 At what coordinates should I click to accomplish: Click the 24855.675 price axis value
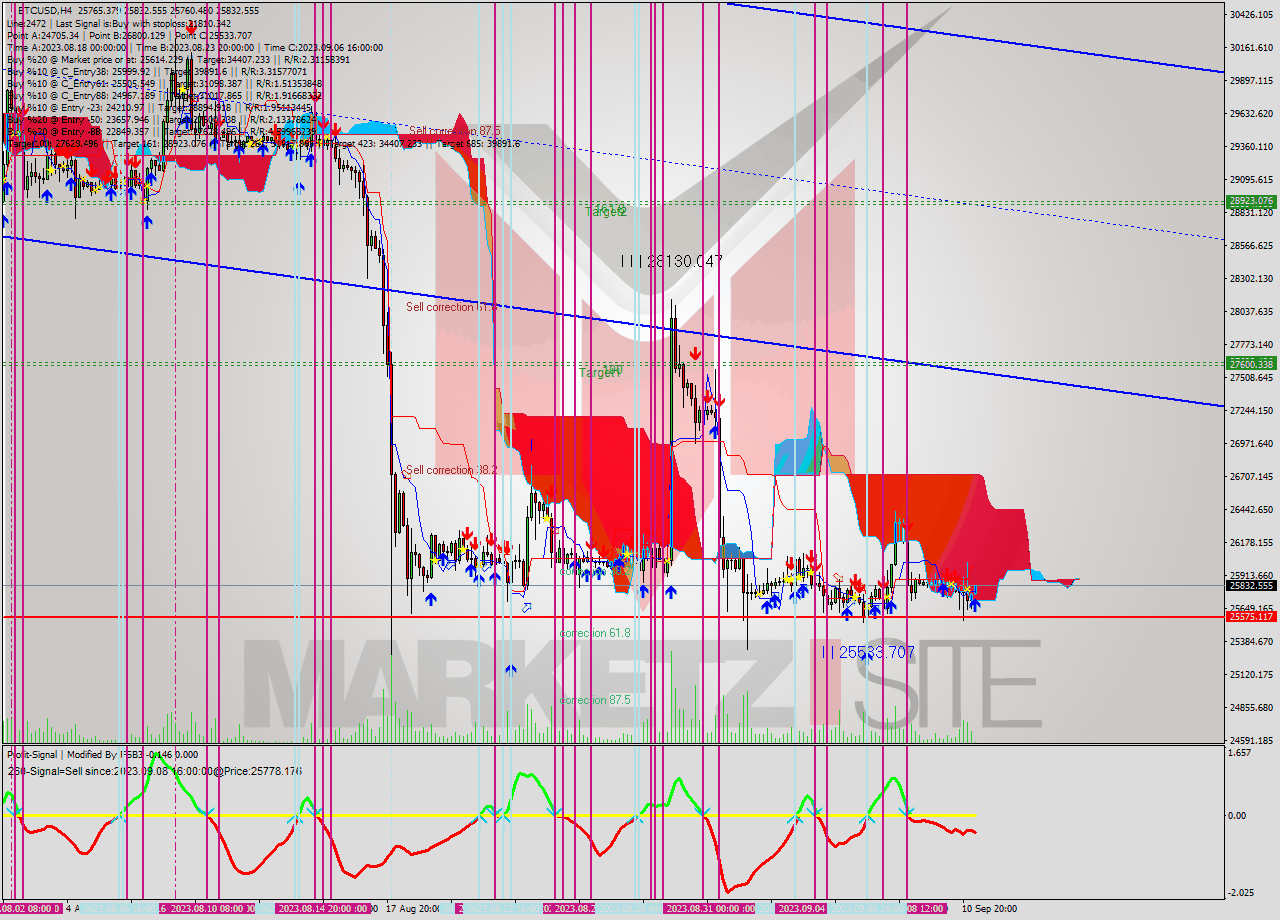pos(1251,707)
